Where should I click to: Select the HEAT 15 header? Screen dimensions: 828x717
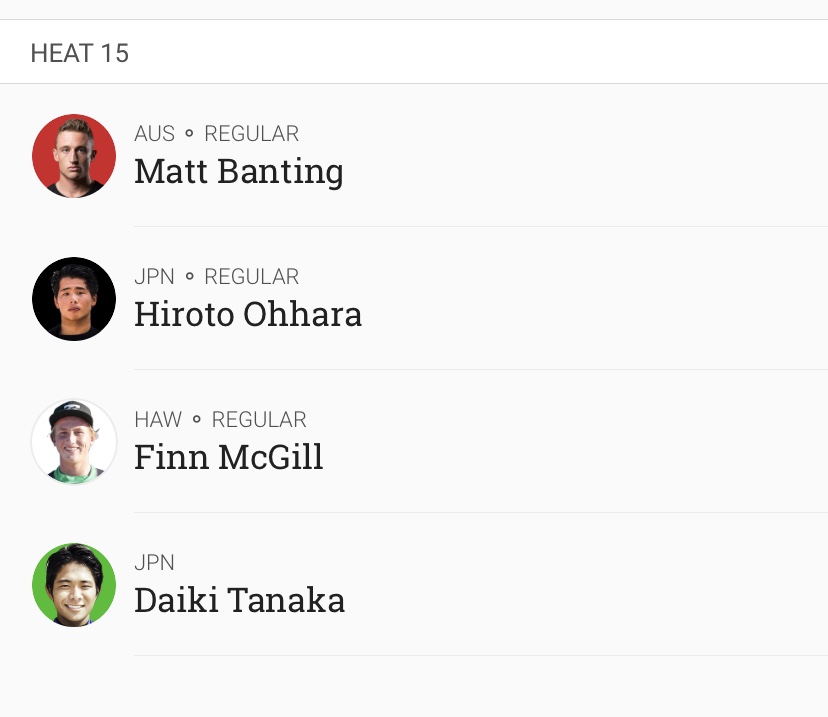pos(80,53)
